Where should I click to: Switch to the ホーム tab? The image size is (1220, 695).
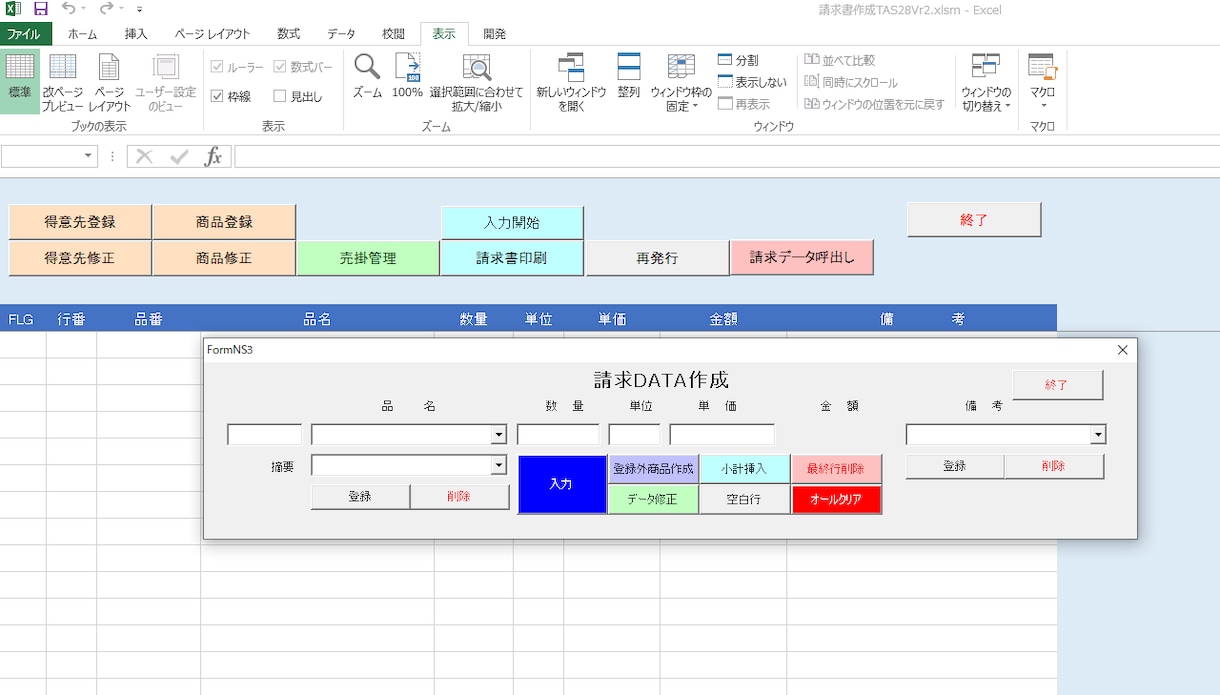[82, 34]
